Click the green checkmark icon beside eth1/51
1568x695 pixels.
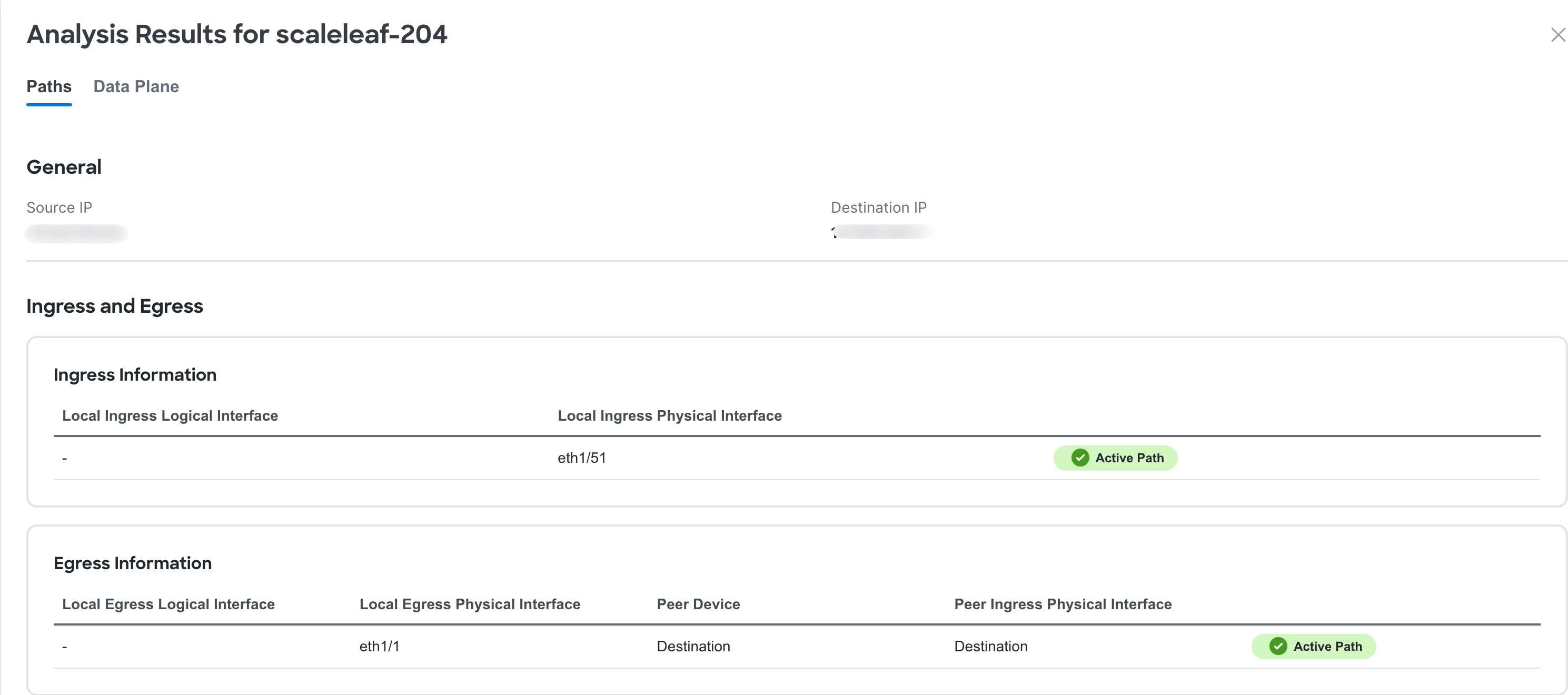[1080, 458]
